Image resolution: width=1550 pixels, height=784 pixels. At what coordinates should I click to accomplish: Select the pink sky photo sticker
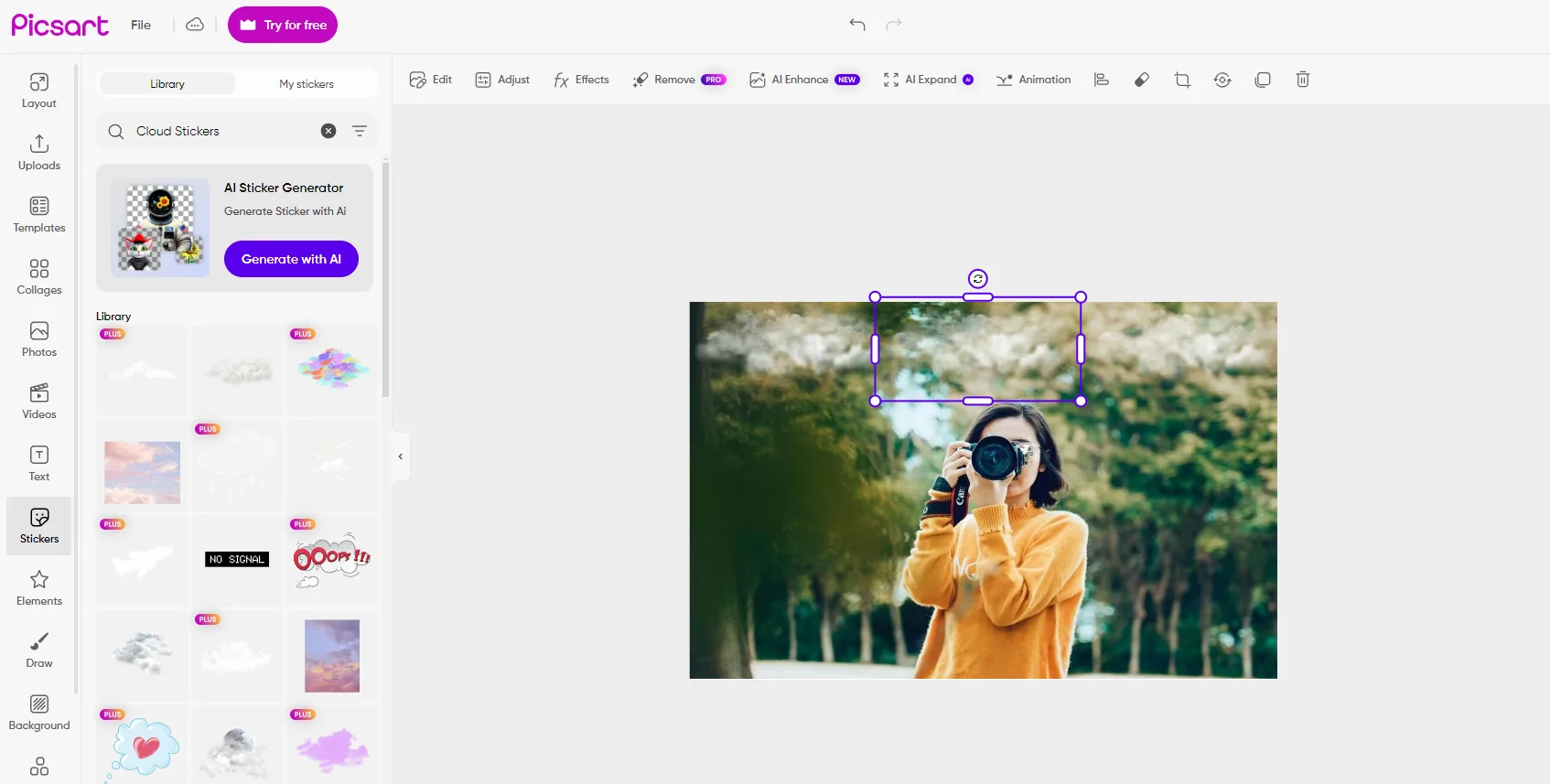point(142,472)
